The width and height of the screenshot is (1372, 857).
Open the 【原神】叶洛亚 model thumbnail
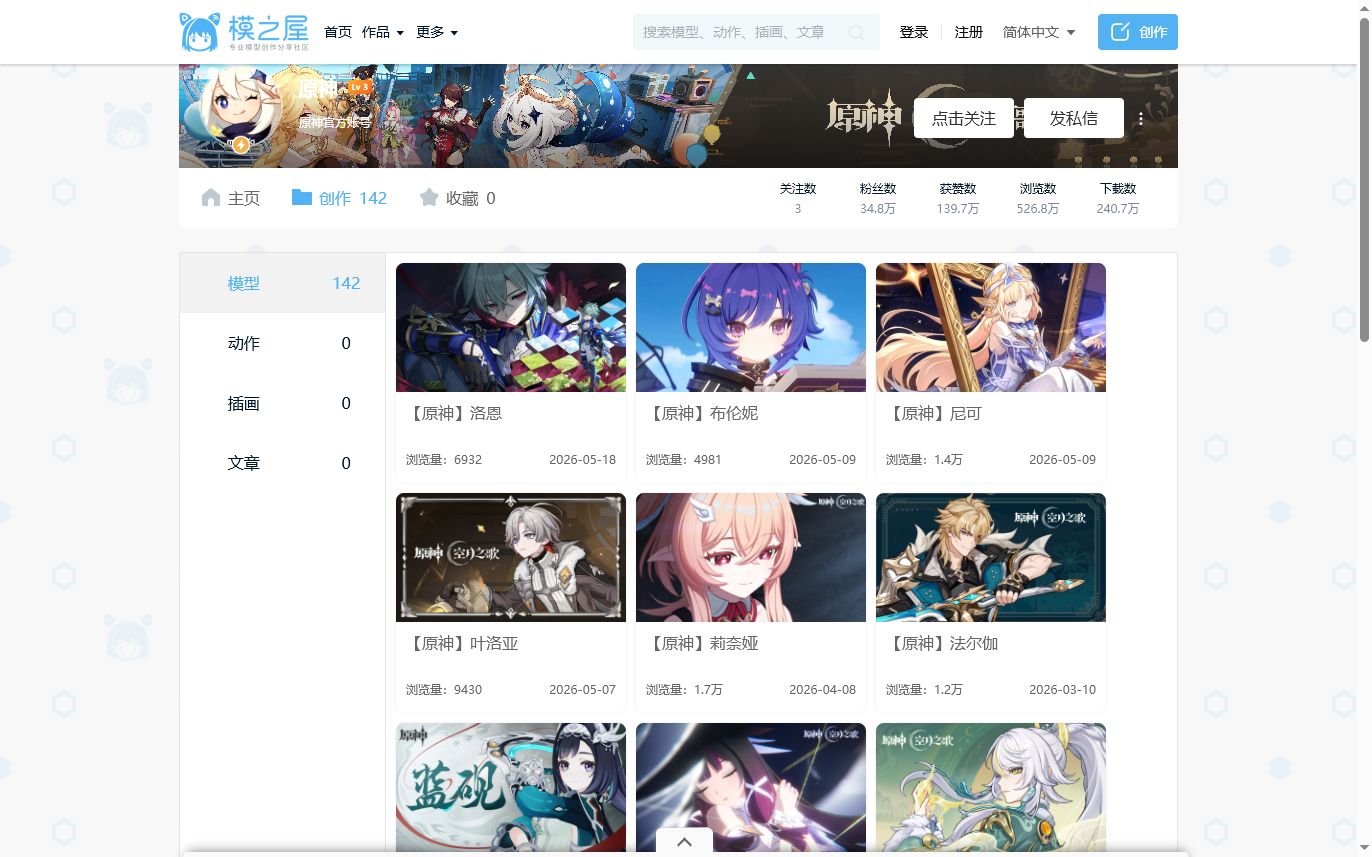[511, 557]
